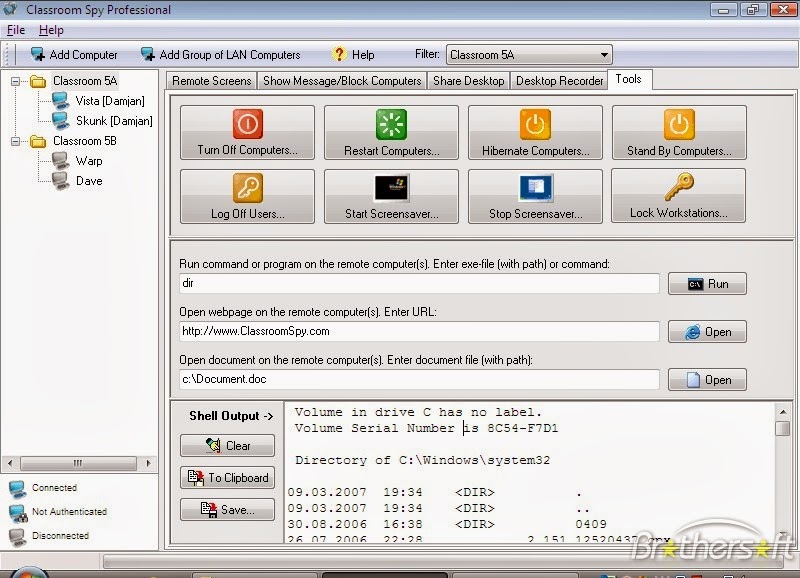This screenshot has height=578, width=800.
Task: Click the green Restart Computers icon
Action: click(x=391, y=124)
